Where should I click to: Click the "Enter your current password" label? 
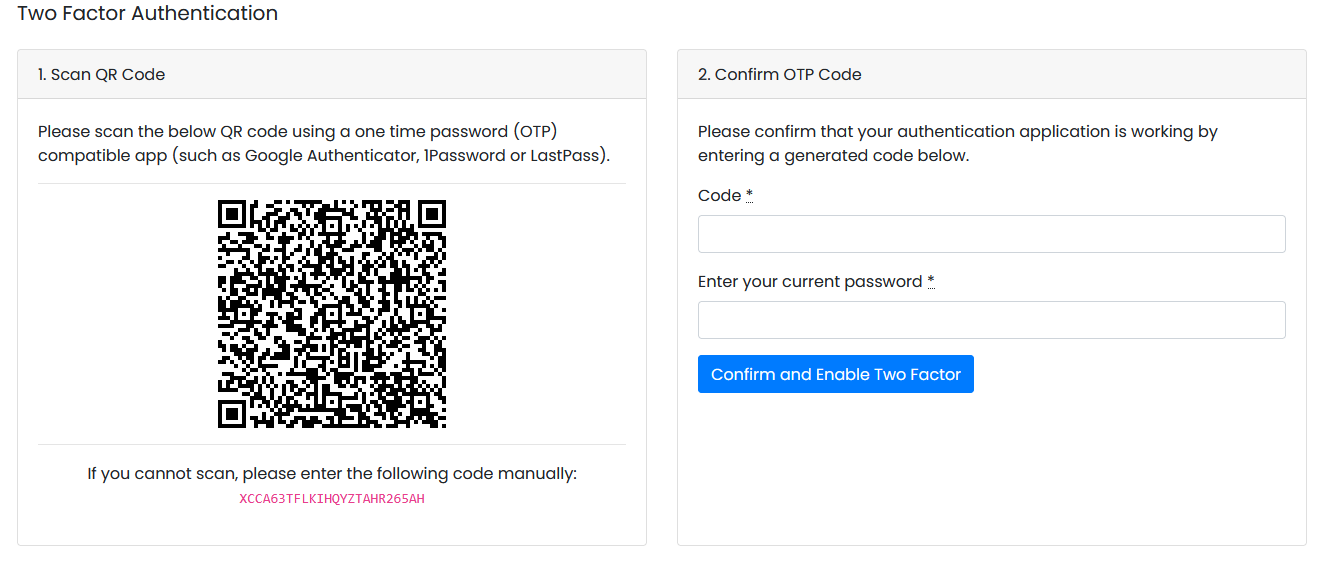pos(810,282)
